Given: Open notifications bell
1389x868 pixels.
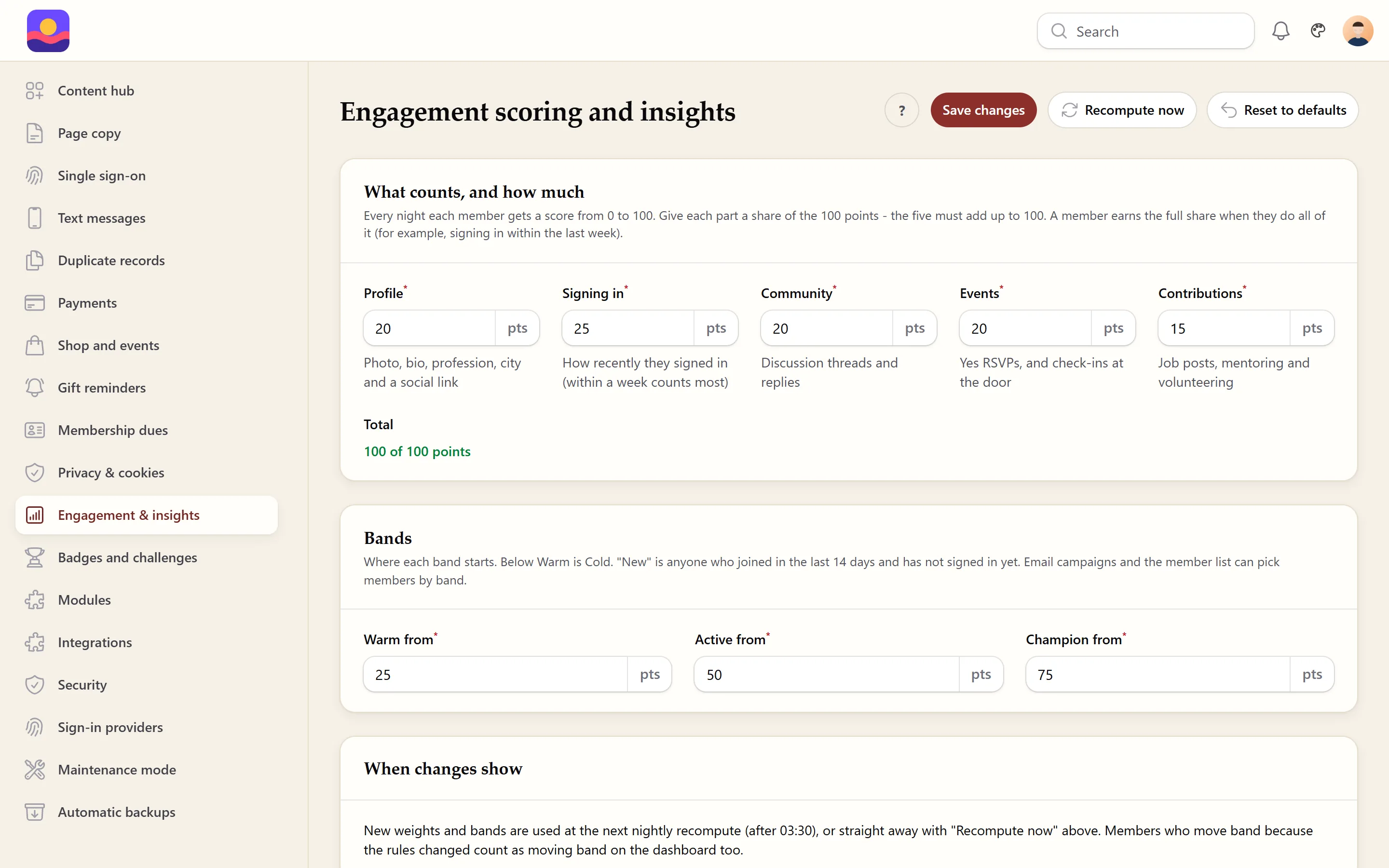Looking at the screenshot, I should click(x=1280, y=31).
